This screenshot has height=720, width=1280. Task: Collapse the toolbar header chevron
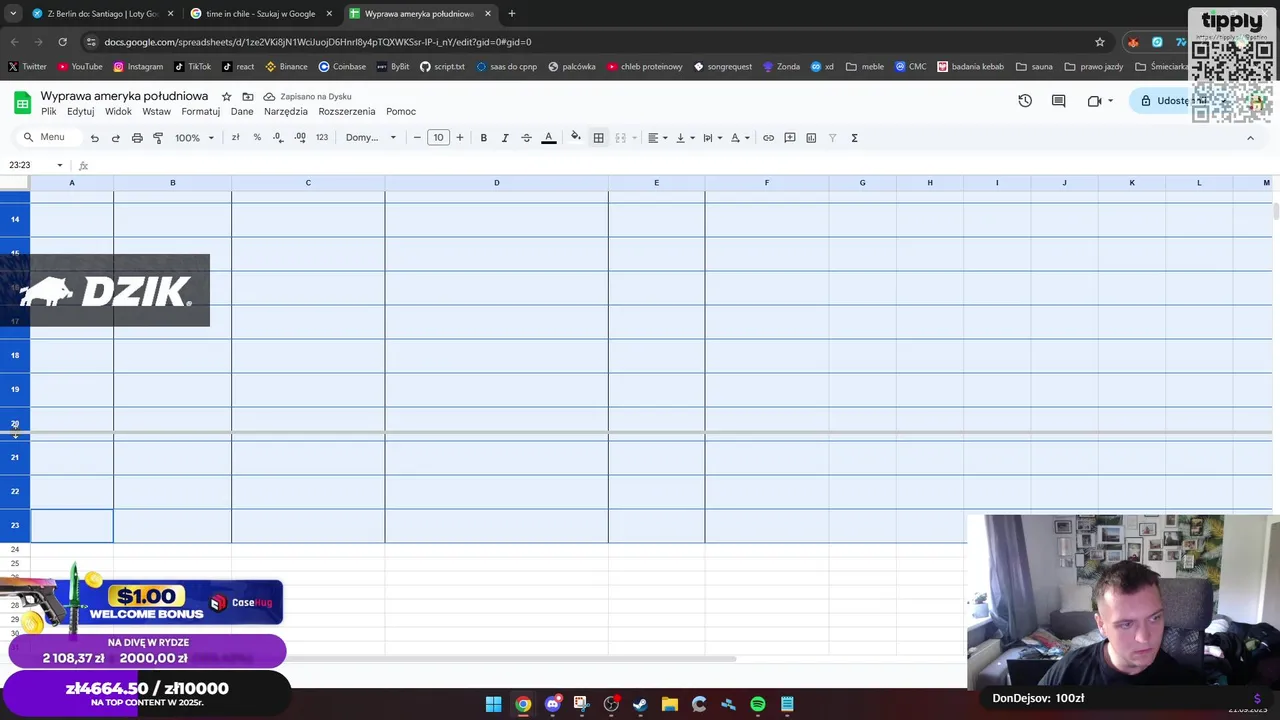point(1250,138)
